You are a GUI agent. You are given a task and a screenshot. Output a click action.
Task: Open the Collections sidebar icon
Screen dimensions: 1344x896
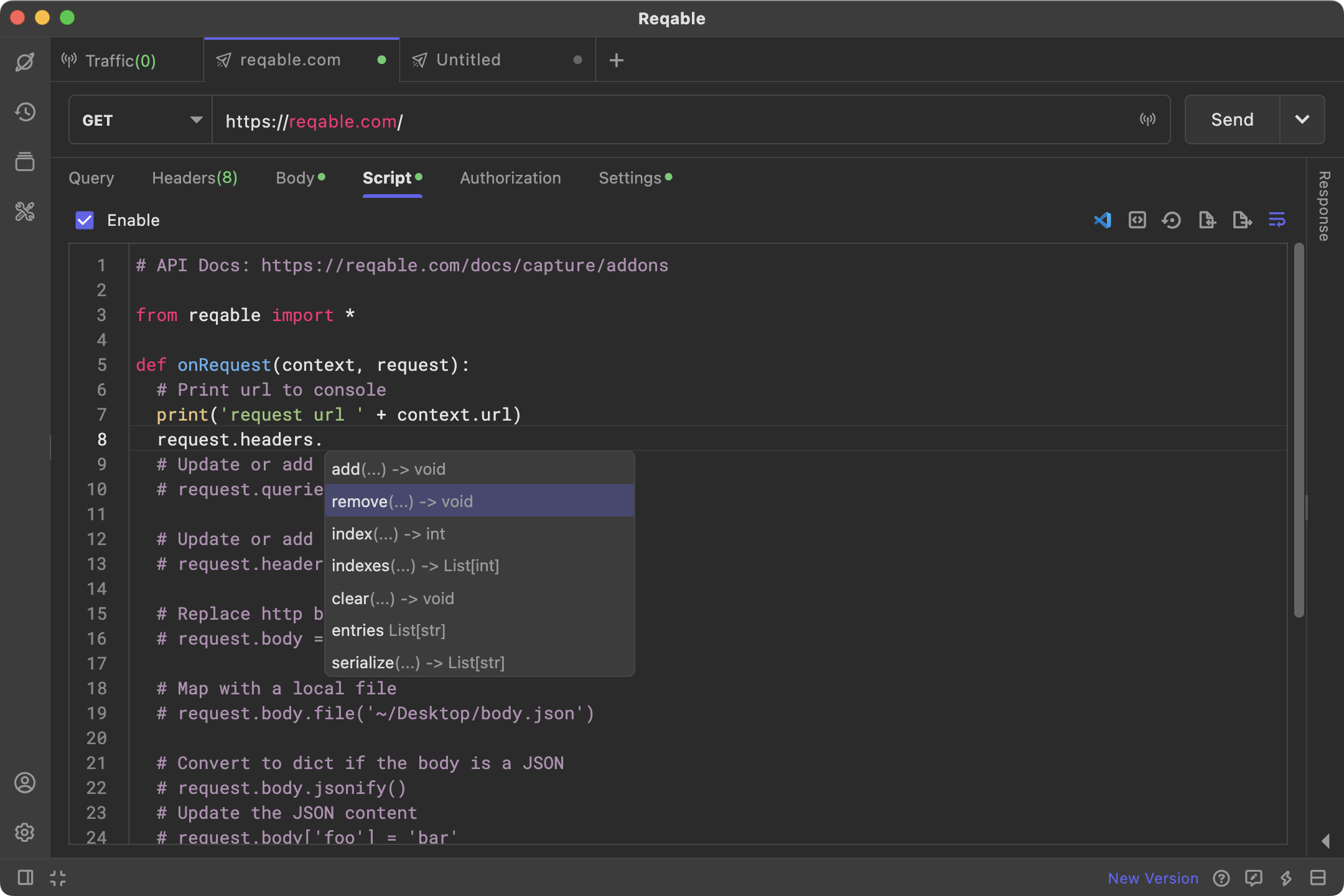coord(25,162)
